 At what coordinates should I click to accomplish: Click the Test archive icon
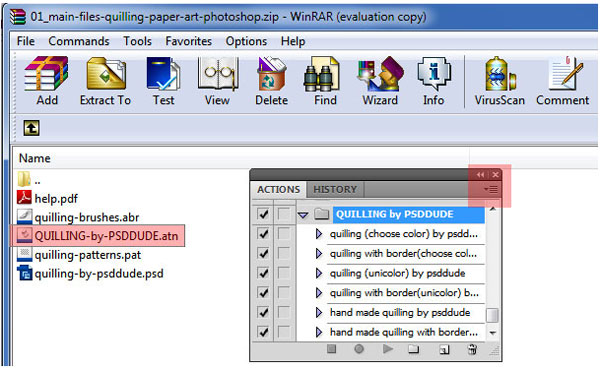coord(163,74)
